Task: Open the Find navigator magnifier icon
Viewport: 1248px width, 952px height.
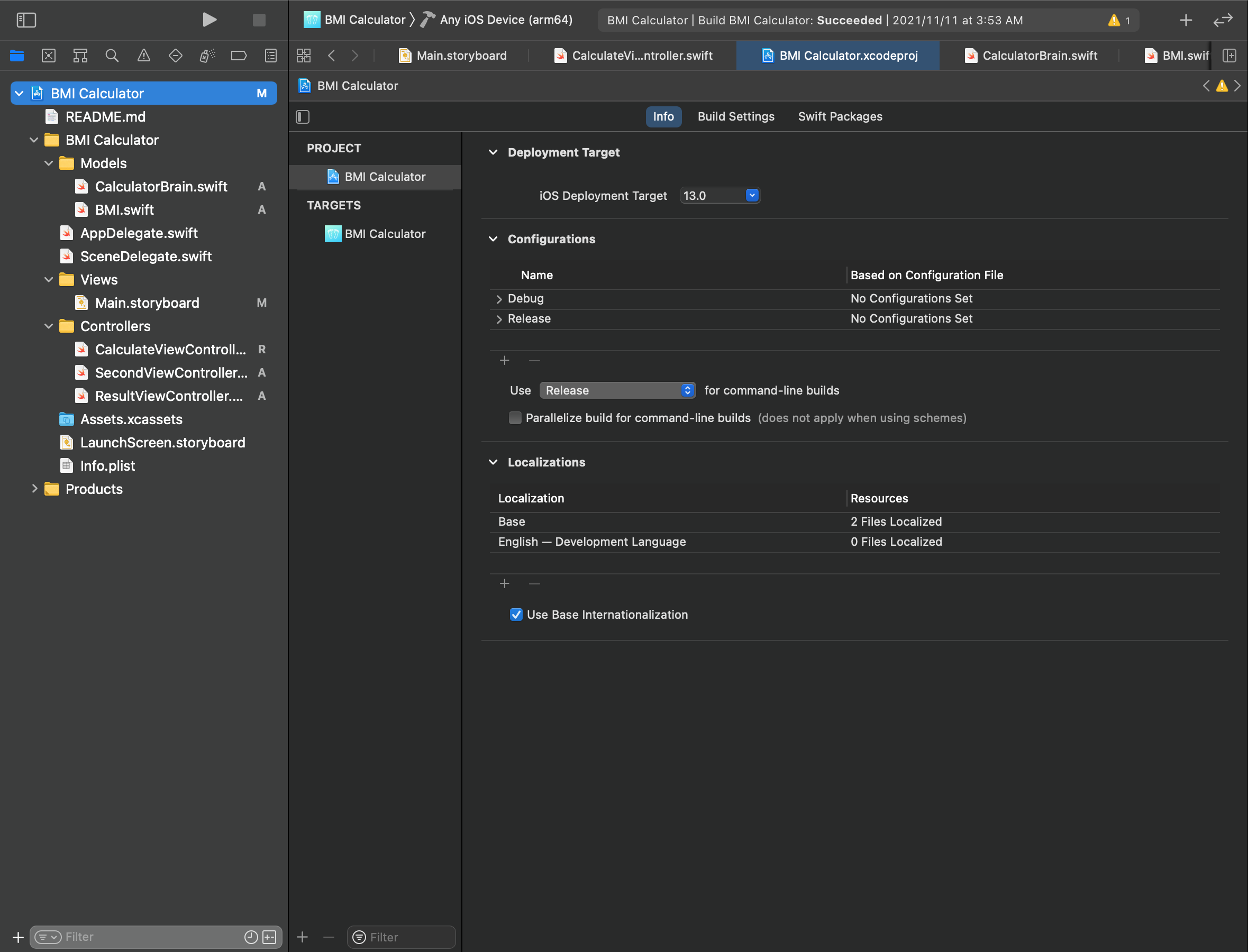Action: point(112,56)
